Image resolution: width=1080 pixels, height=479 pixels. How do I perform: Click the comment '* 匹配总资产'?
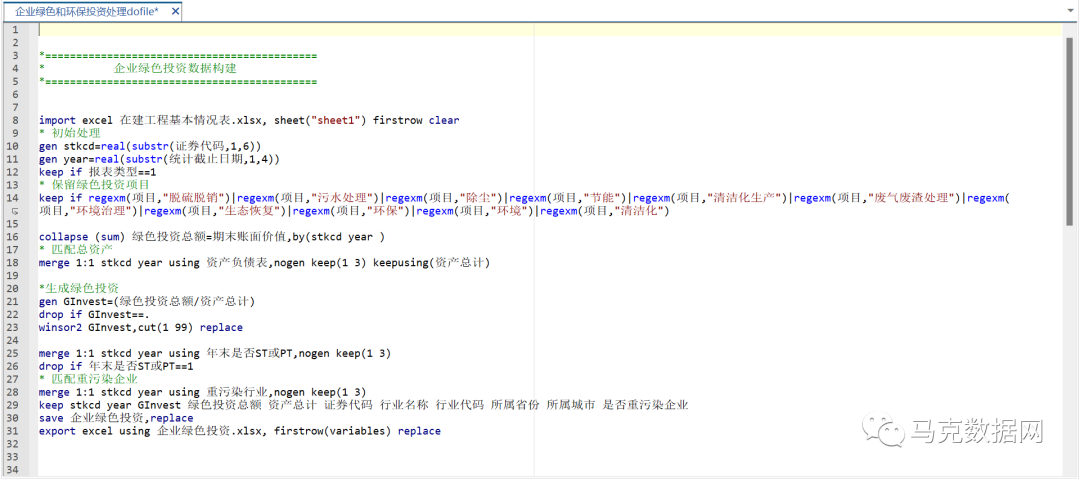click(x=76, y=249)
